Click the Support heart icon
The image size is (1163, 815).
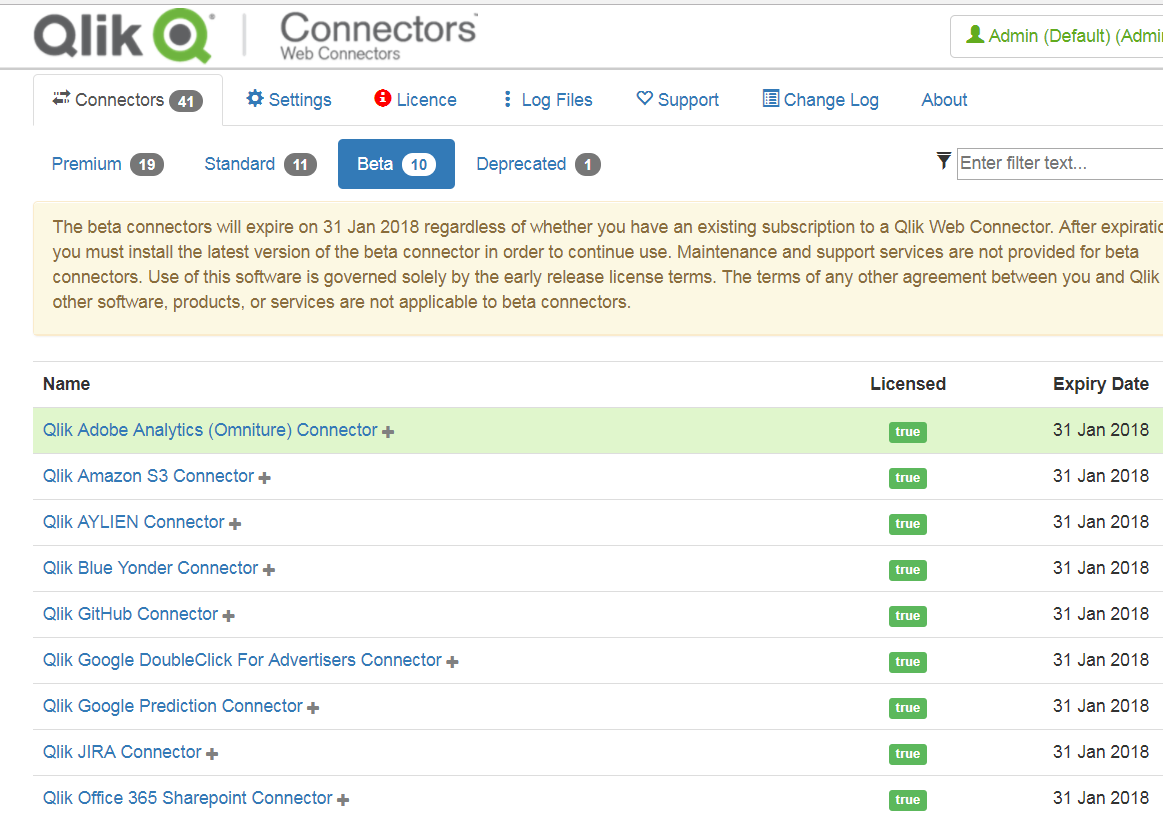pos(645,98)
